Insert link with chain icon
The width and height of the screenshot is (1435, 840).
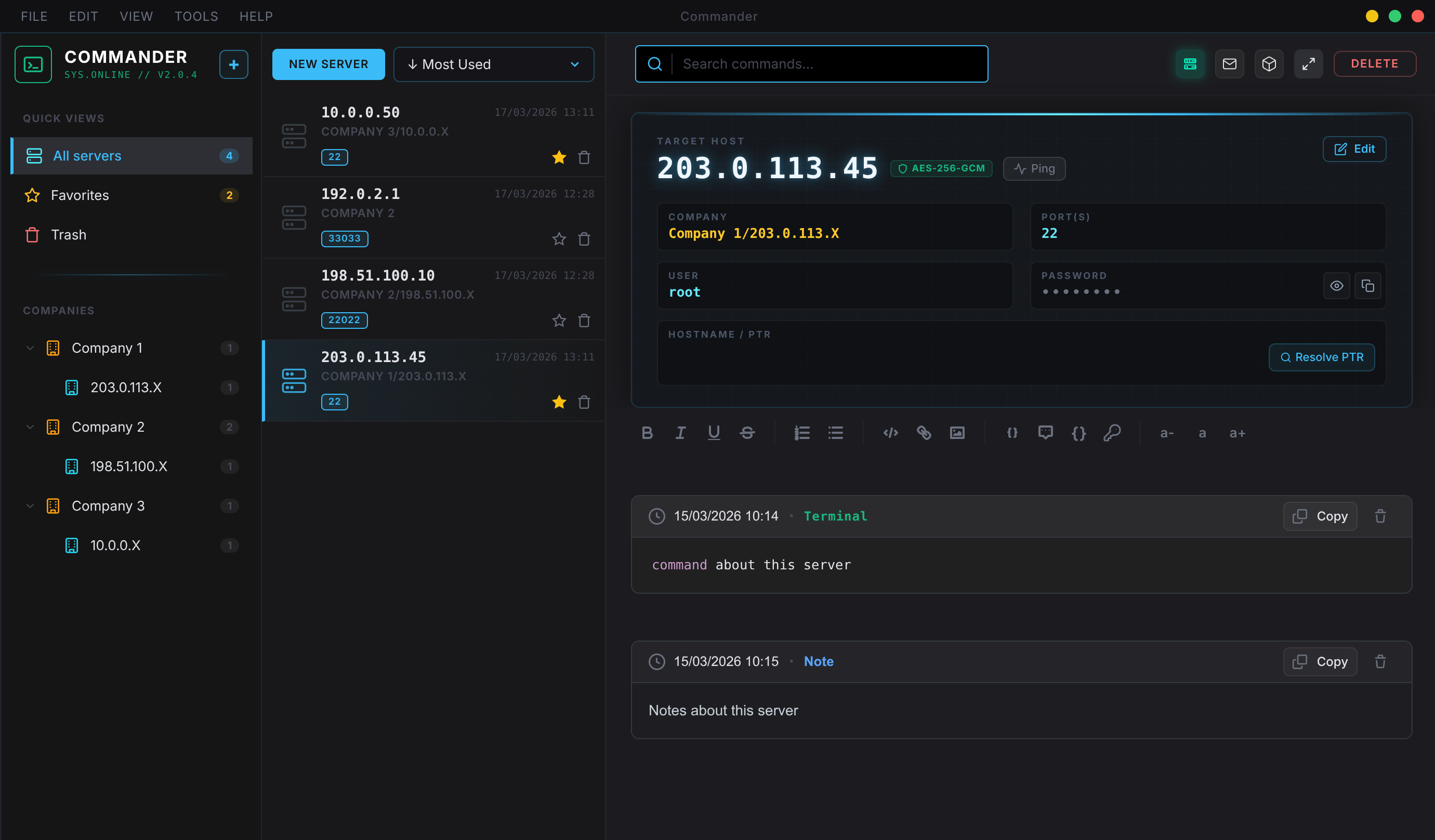coord(924,433)
